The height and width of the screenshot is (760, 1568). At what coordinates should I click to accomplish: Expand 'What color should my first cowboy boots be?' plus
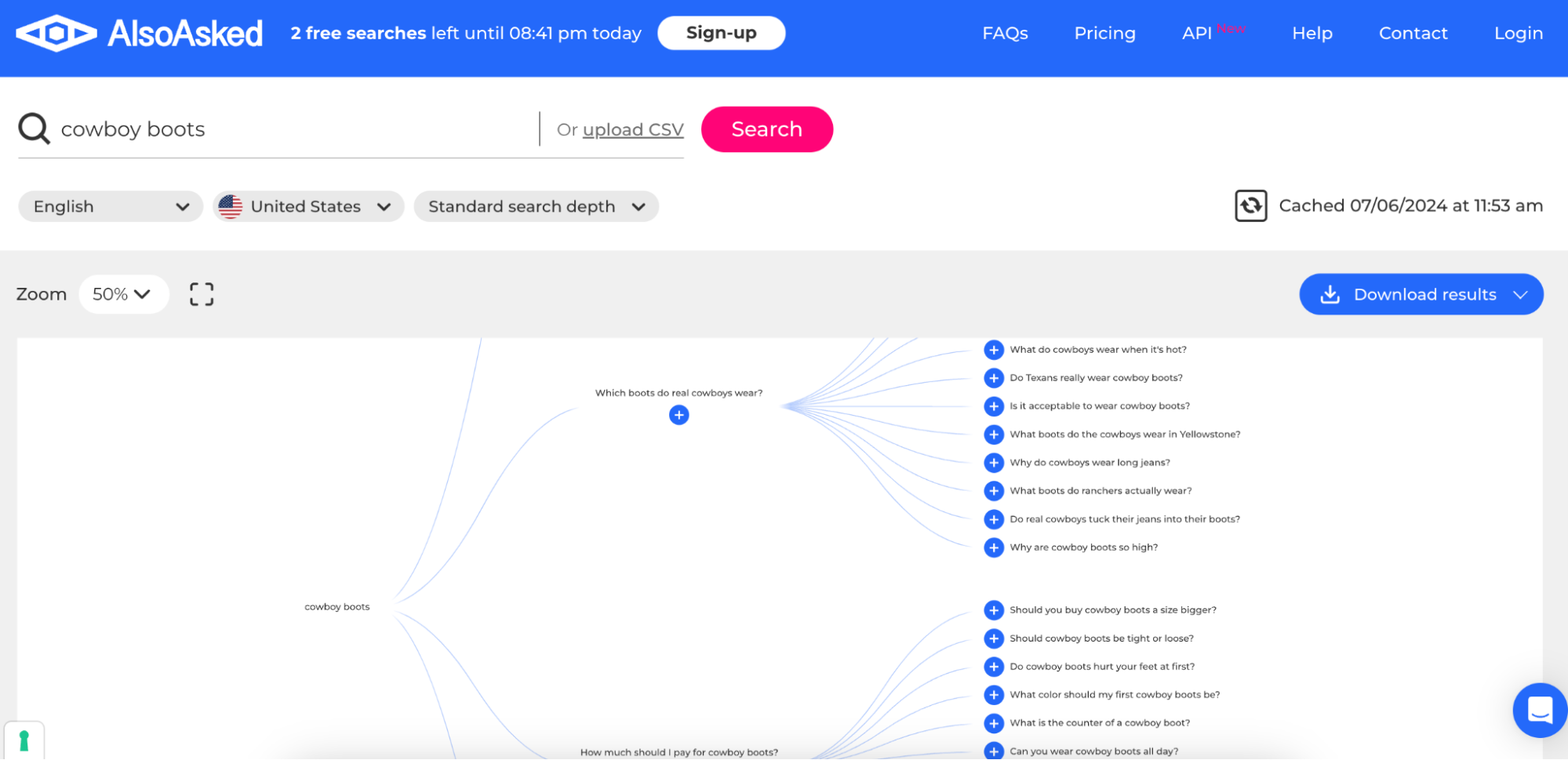point(994,695)
